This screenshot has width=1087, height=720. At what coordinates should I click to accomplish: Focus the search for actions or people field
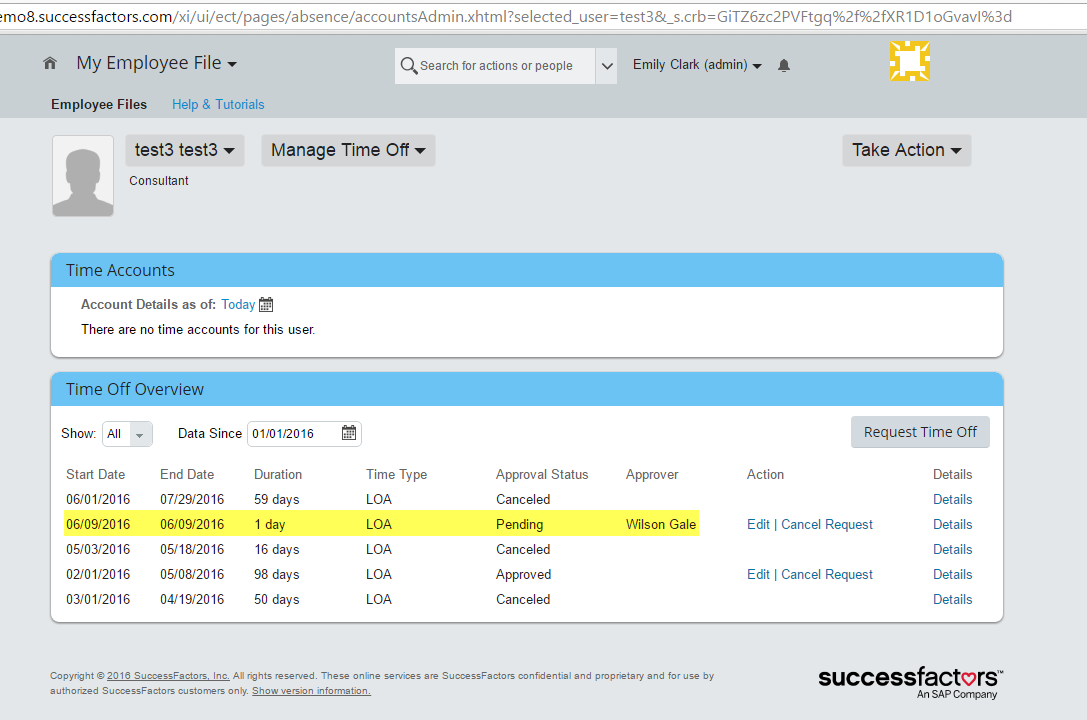tap(495, 66)
